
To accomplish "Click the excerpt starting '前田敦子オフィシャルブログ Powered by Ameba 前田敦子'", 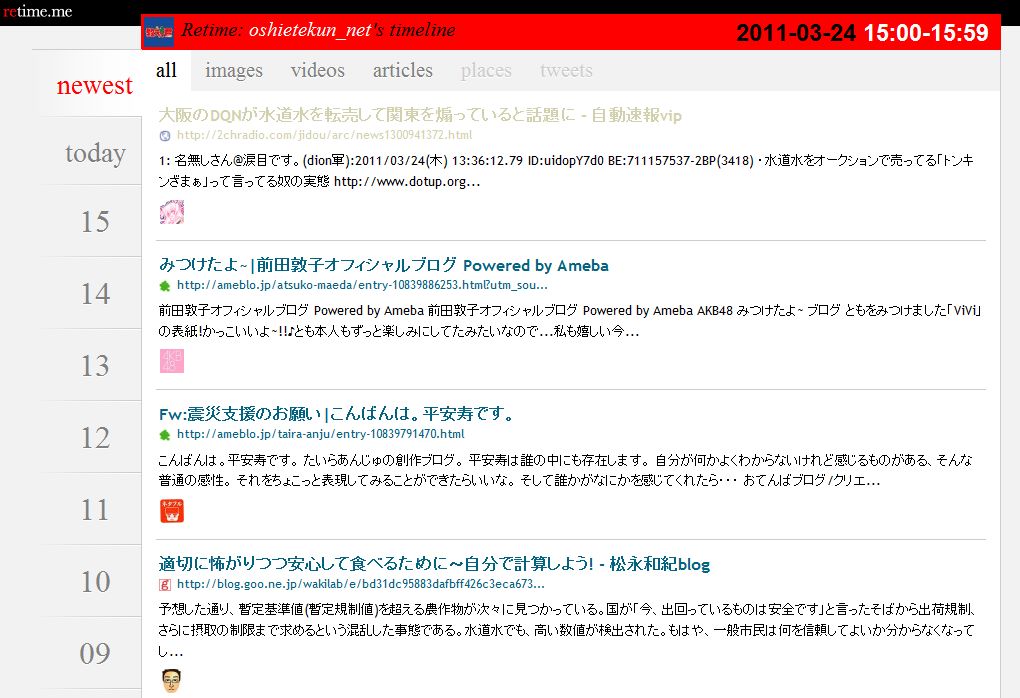I will pos(570,321).
